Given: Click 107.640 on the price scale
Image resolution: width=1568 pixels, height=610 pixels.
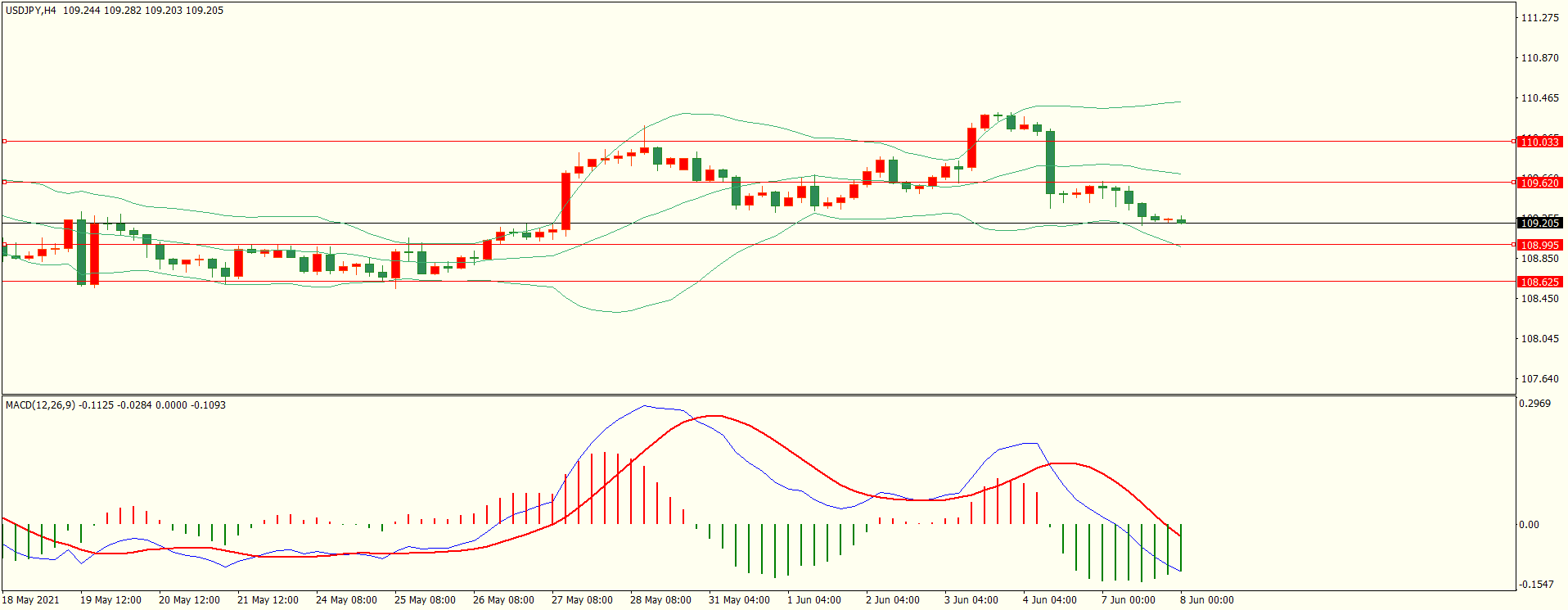Looking at the screenshot, I should click(1539, 379).
